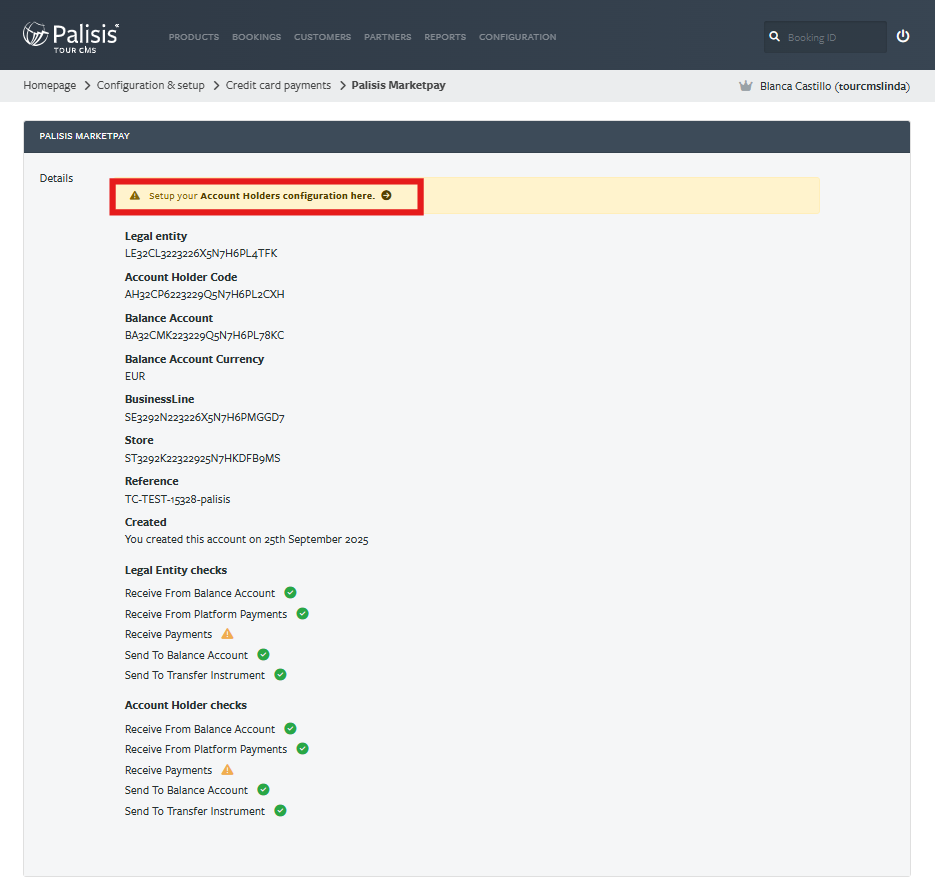Click the Legal Entity checks heading
Image resolution: width=935 pixels, height=888 pixels.
(x=176, y=570)
